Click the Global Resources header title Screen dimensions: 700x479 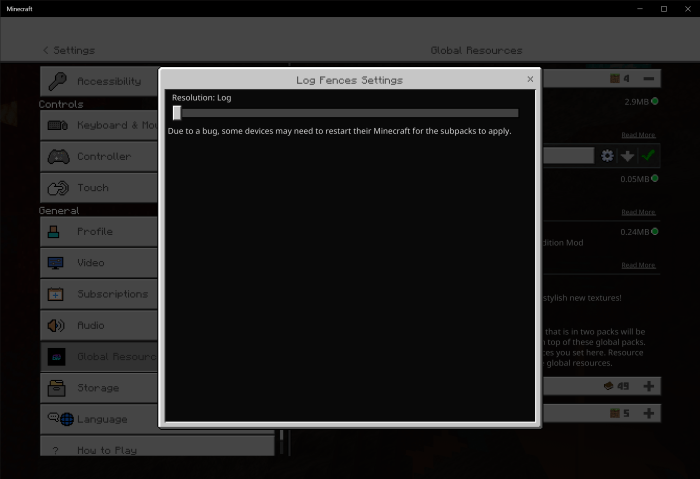[476, 50]
